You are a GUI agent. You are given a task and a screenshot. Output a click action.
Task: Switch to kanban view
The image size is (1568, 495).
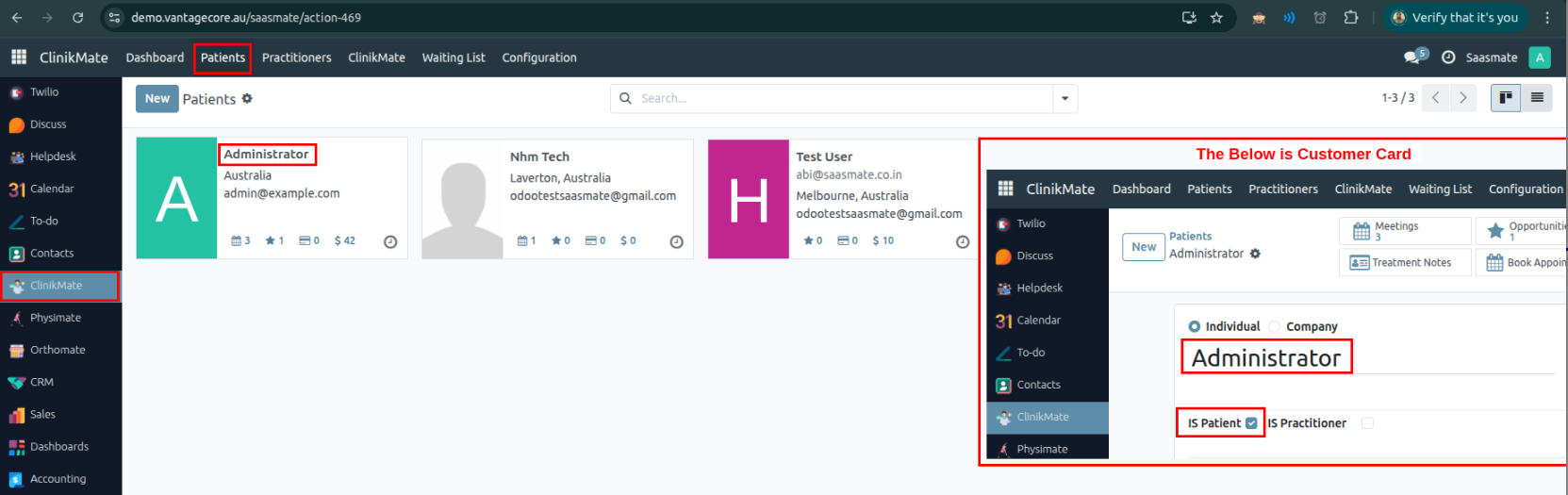click(1506, 98)
